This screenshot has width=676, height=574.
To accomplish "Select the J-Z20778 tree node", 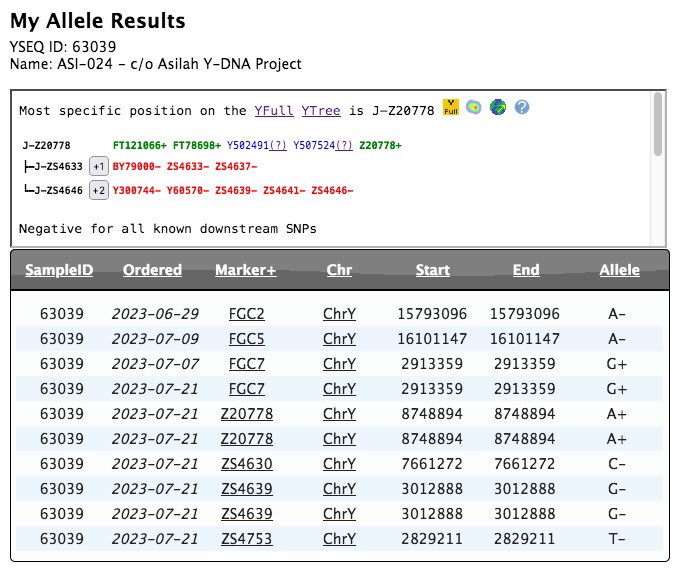I will tap(47, 145).
